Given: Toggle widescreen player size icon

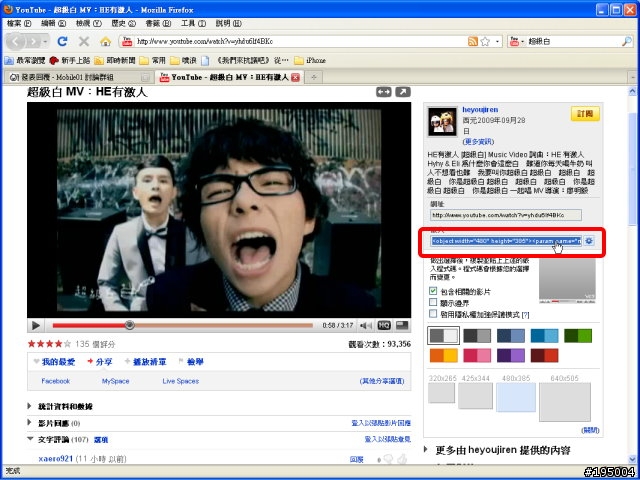Looking at the screenshot, I should tap(384, 92).
